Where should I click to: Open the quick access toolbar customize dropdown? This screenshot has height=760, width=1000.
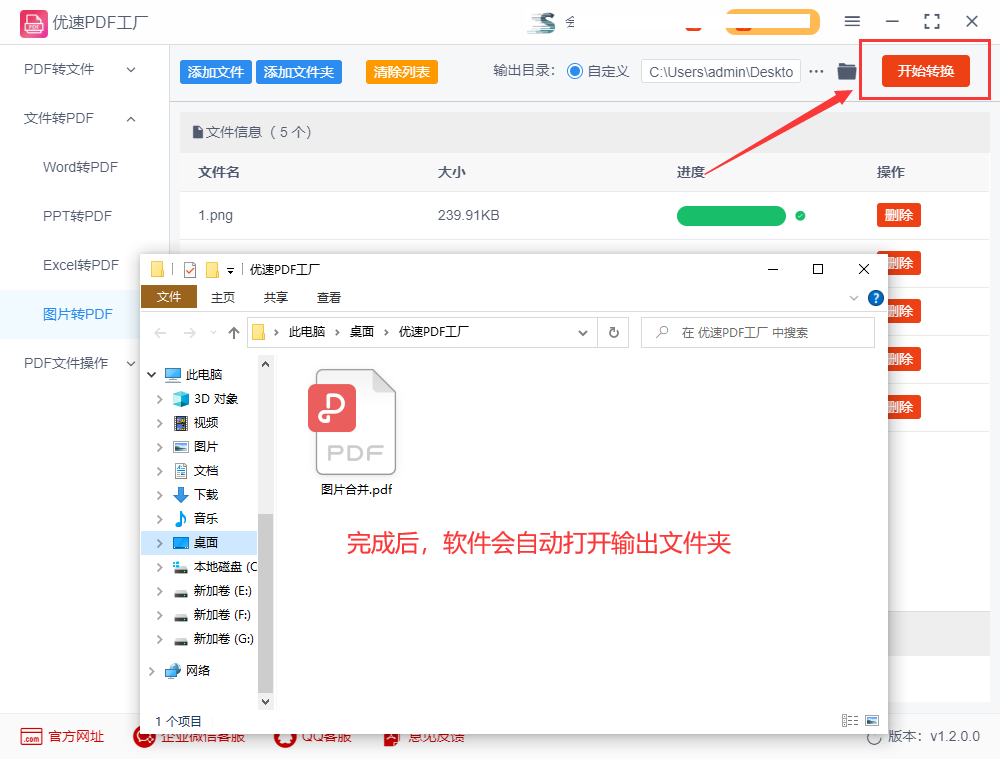pos(230,270)
